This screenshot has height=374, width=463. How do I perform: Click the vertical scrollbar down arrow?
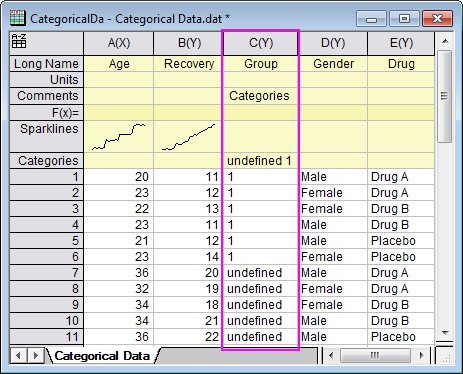coord(445,333)
